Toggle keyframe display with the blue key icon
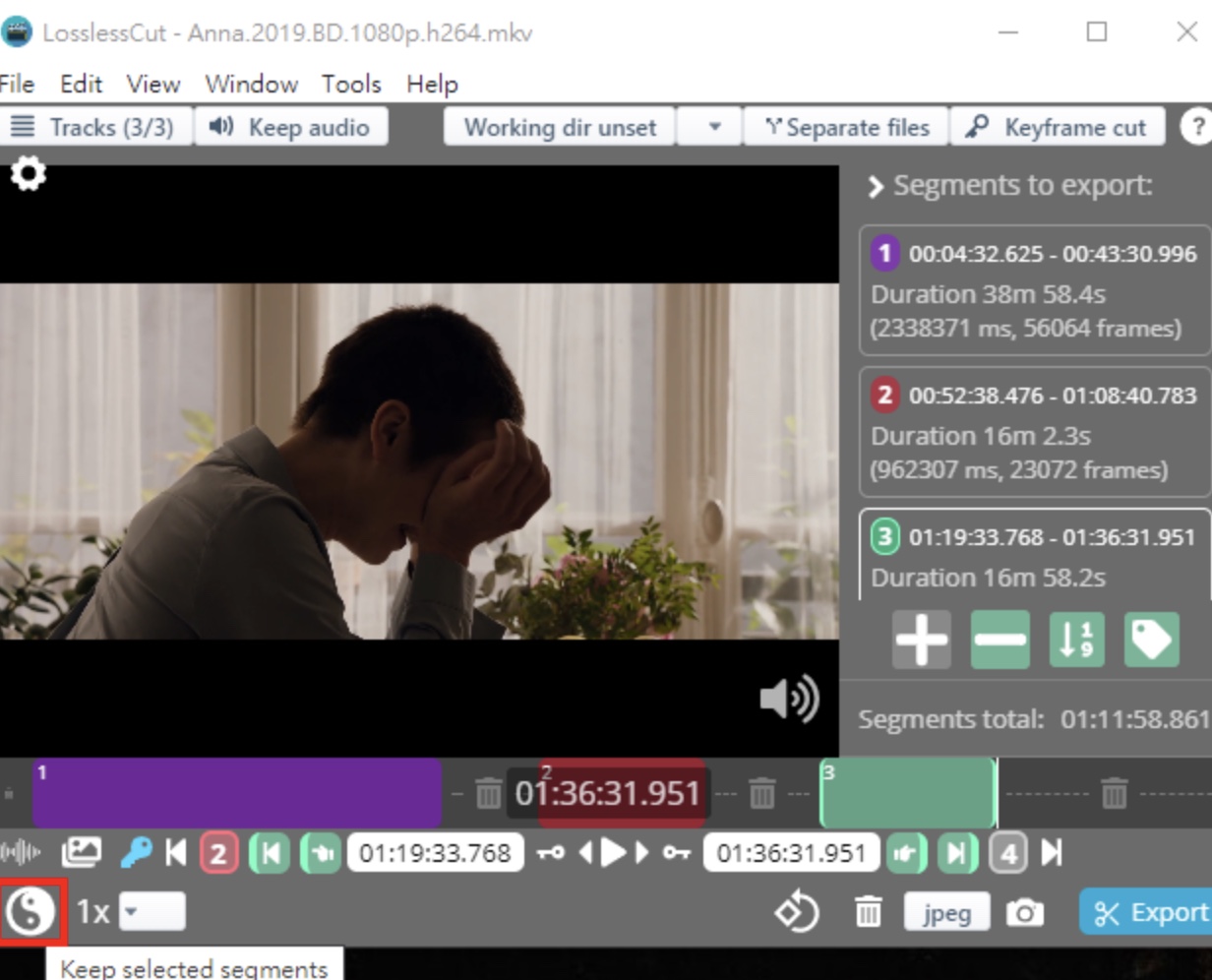Viewport: 1212px width, 980px height. pos(137,852)
